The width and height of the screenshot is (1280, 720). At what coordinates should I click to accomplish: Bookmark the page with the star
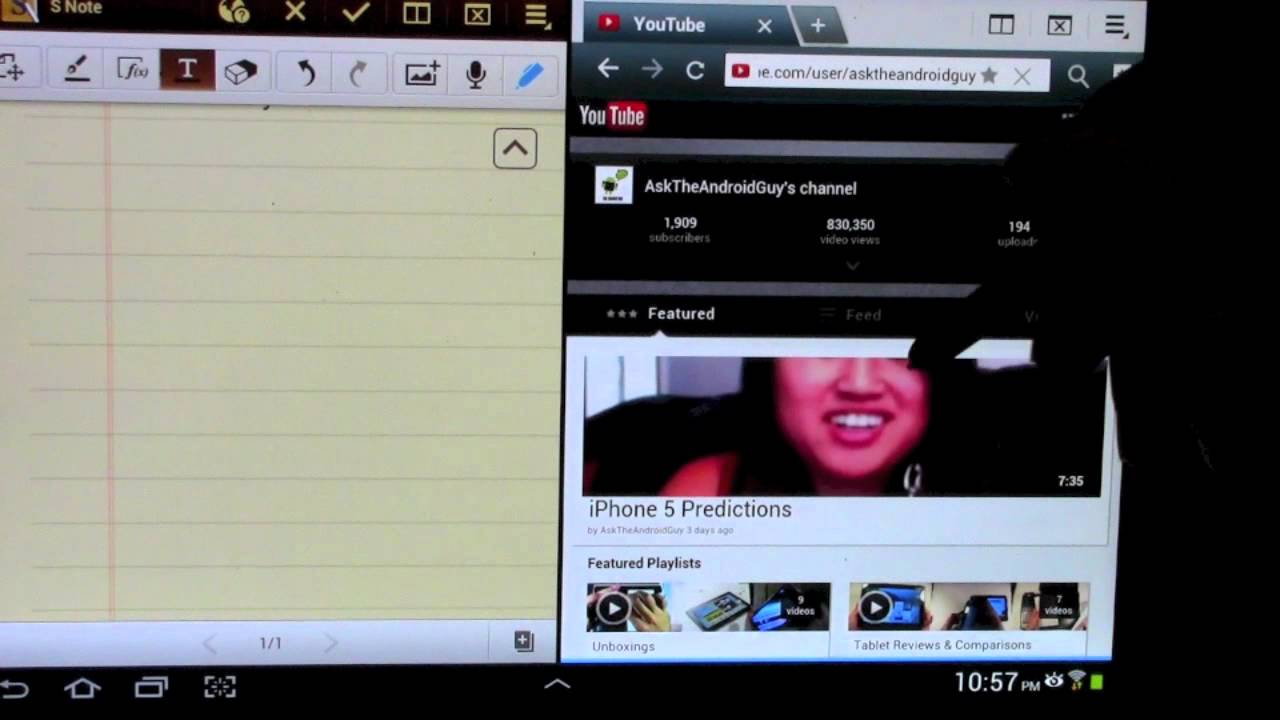989,75
